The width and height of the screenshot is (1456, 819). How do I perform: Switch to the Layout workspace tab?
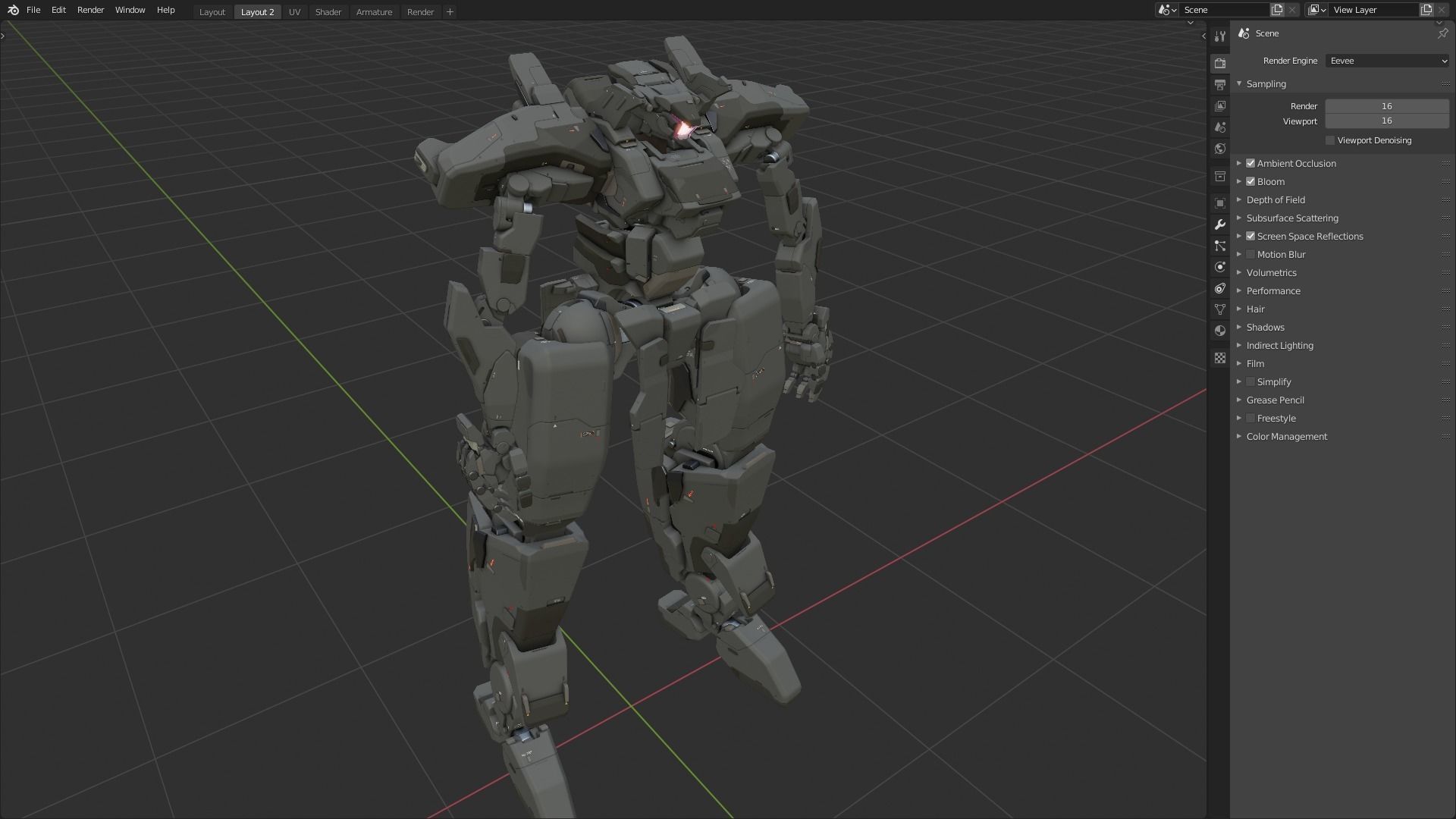212,12
